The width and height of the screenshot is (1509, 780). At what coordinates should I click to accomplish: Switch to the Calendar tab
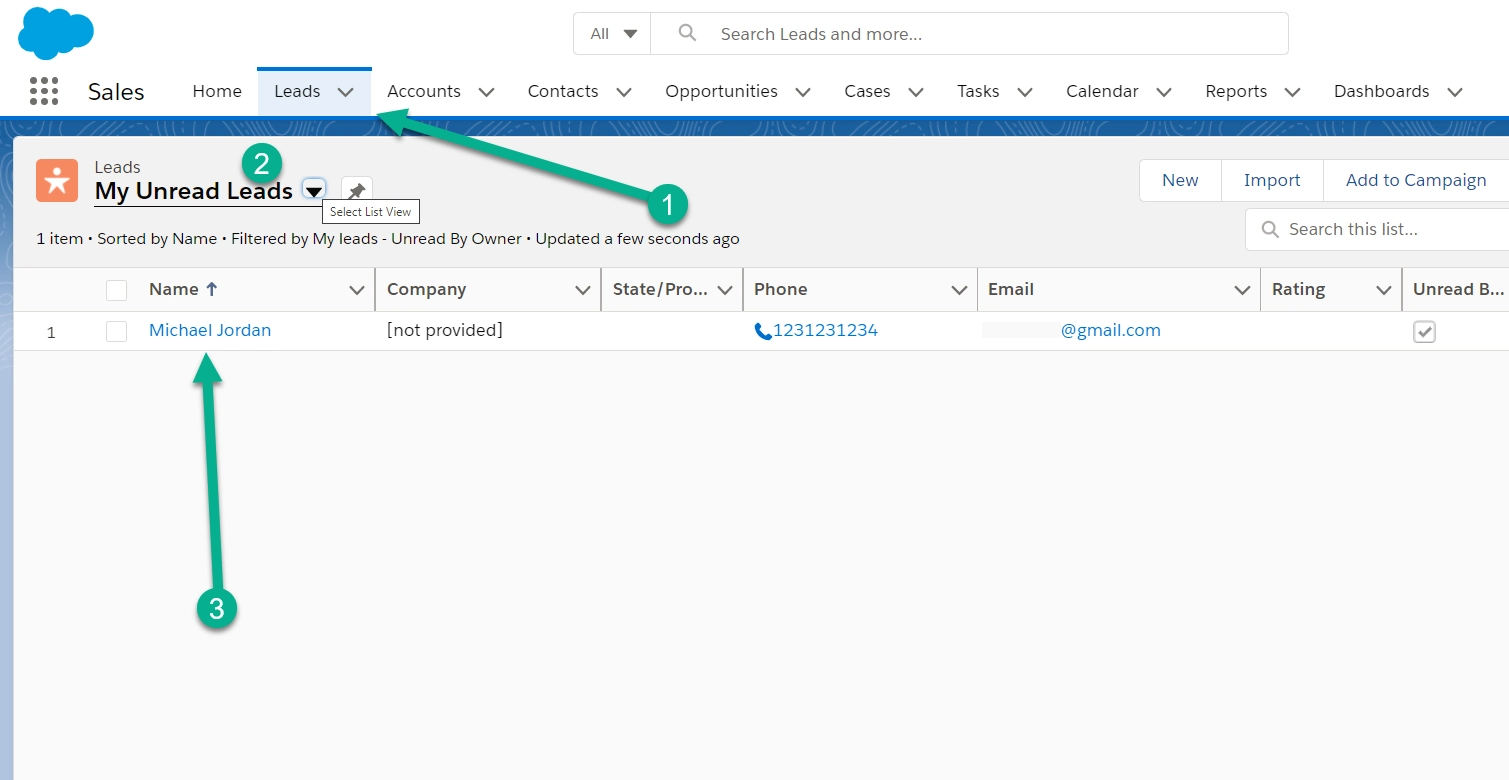click(x=1102, y=91)
